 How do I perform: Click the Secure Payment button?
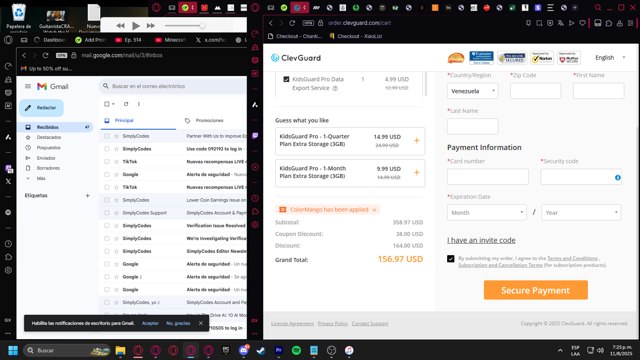pos(536,290)
